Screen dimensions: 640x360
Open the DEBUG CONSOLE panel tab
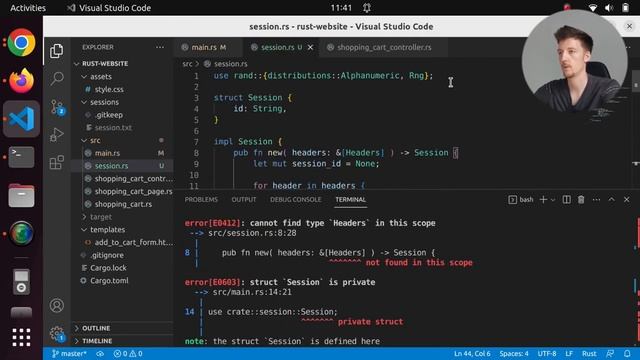296,200
